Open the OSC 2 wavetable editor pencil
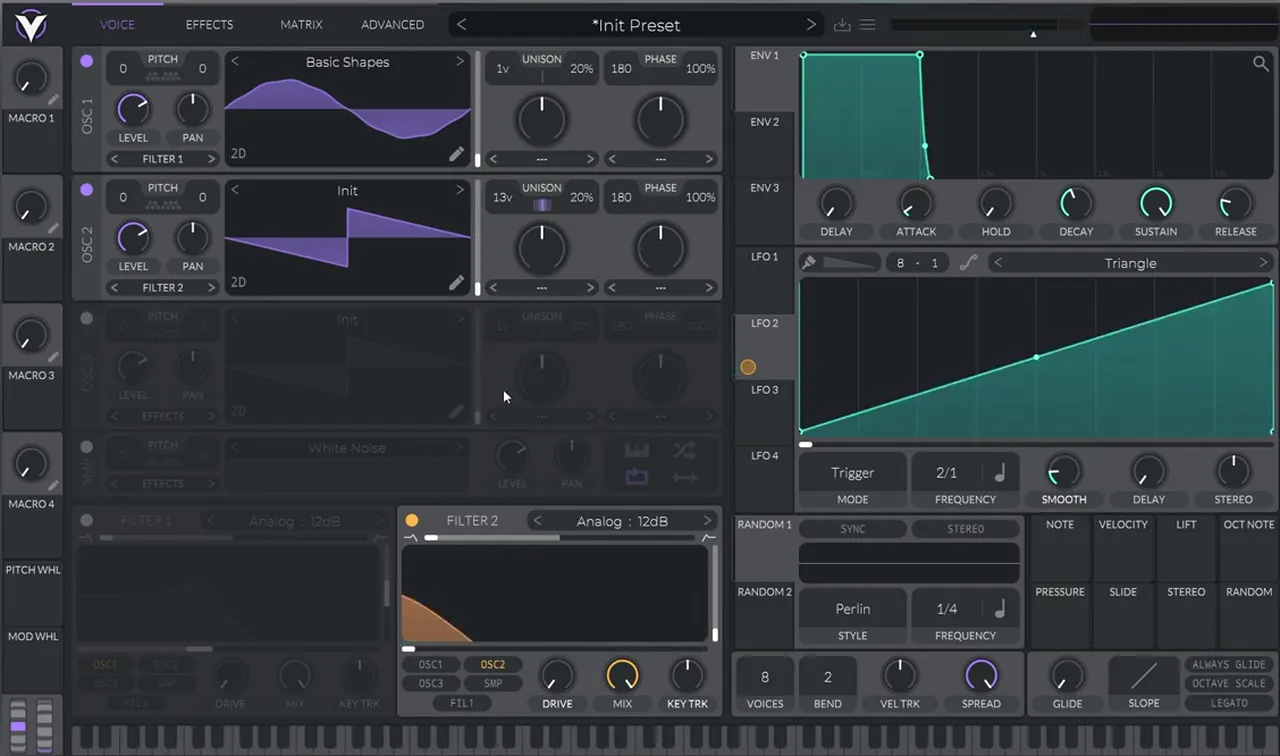Viewport: 1280px width, 756px height. coord(456,282)
